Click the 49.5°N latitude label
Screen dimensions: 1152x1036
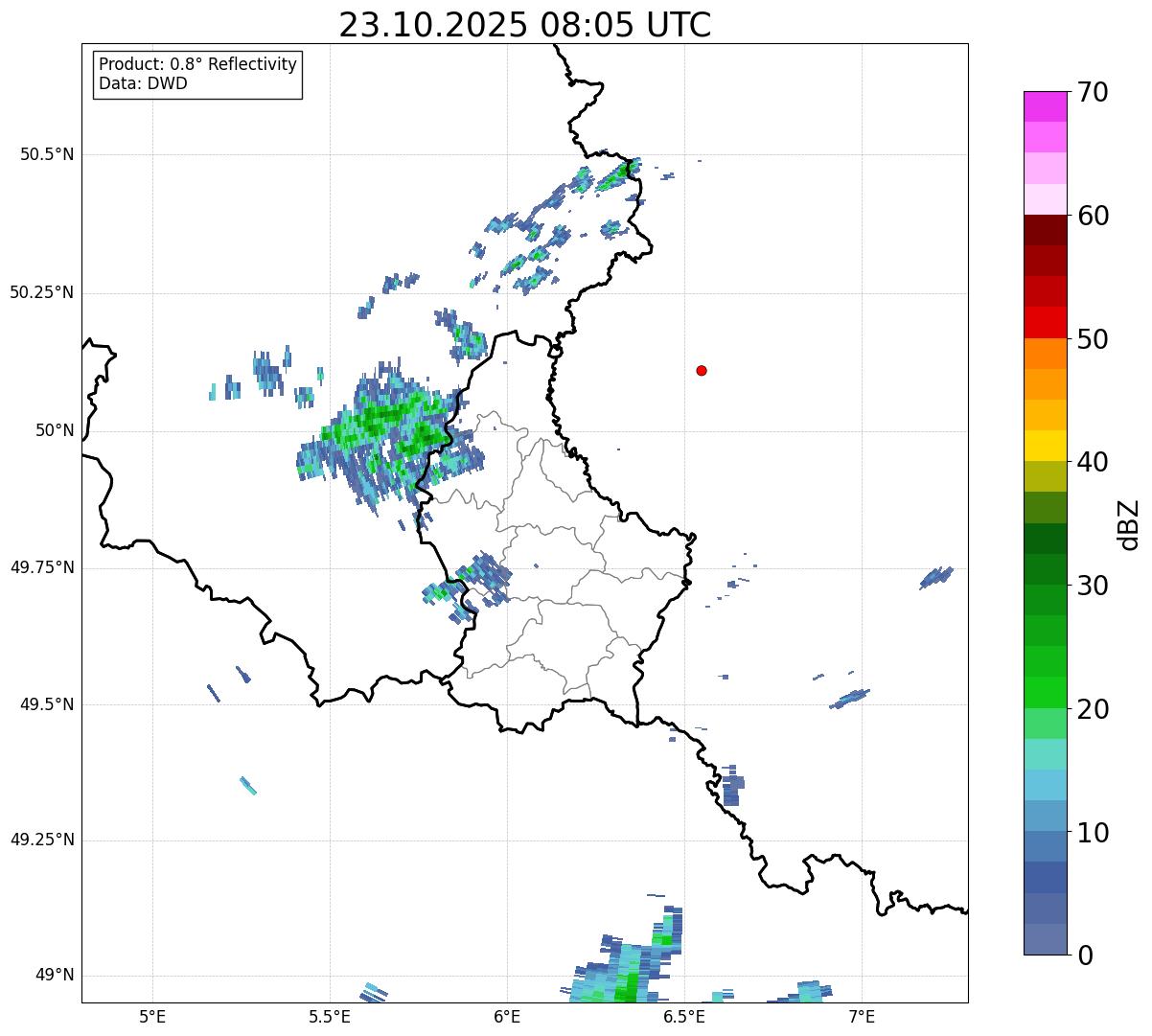coord(46,704)
